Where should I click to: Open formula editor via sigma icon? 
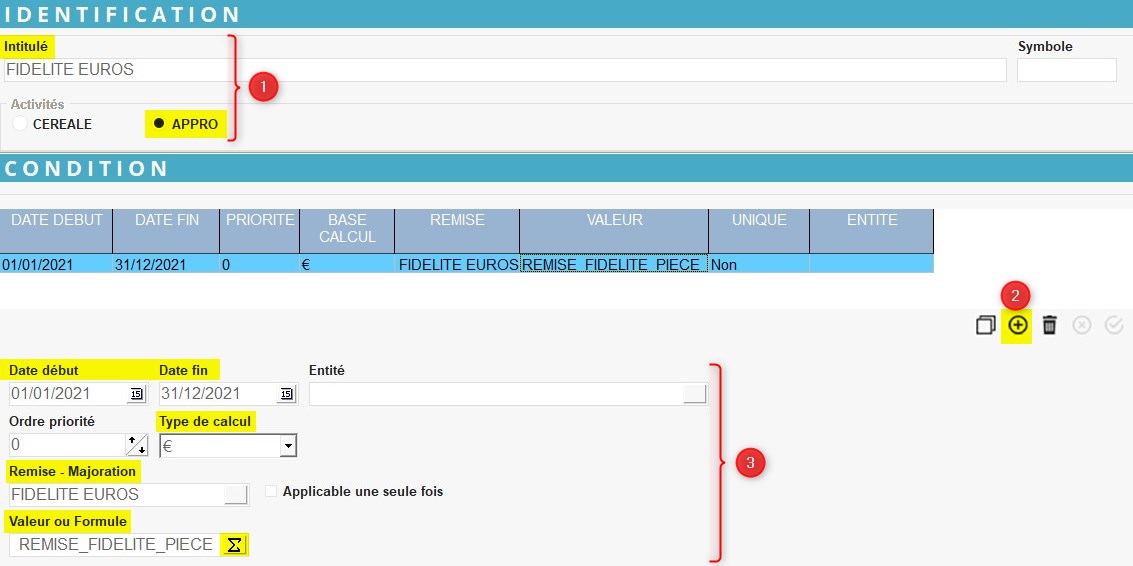(234, 545)
